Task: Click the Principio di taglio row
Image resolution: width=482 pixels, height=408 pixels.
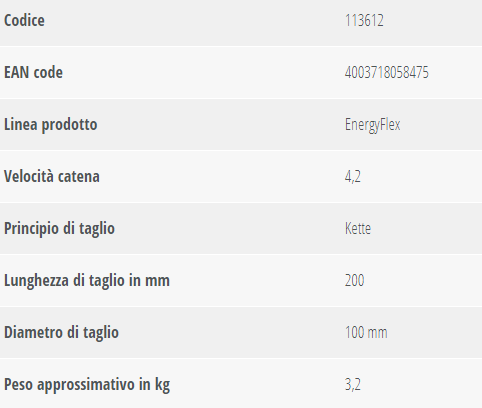Action: (x=241, y=228)
